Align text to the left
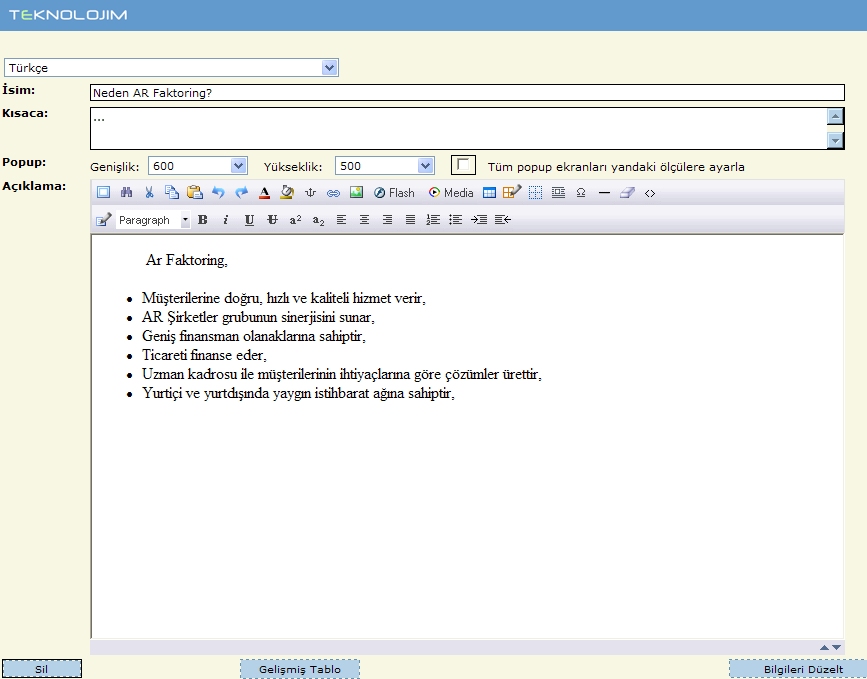This screenshot has height=679, width=867. point(341,220)
